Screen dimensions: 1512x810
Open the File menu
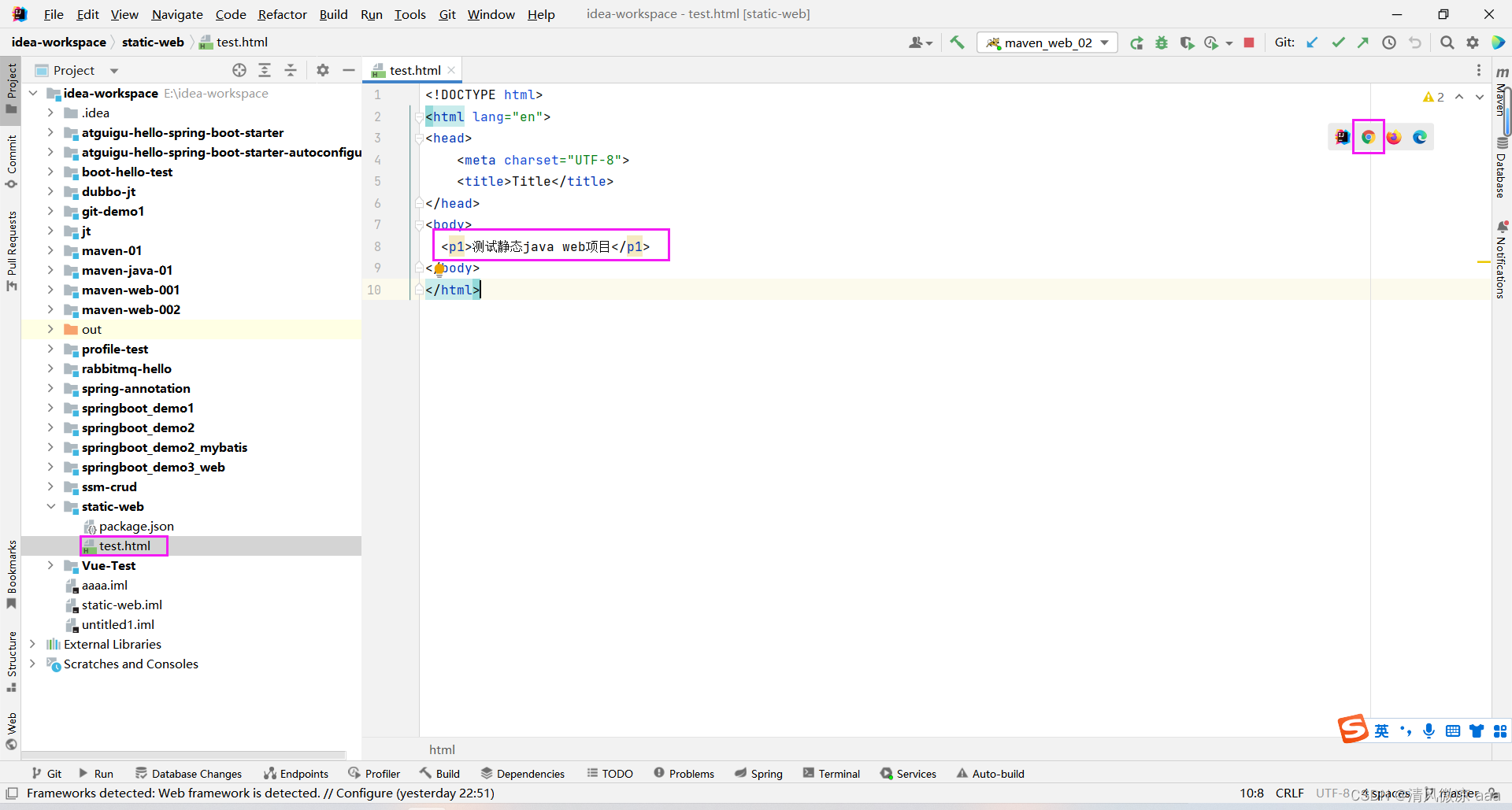click(x=54, y=14)
